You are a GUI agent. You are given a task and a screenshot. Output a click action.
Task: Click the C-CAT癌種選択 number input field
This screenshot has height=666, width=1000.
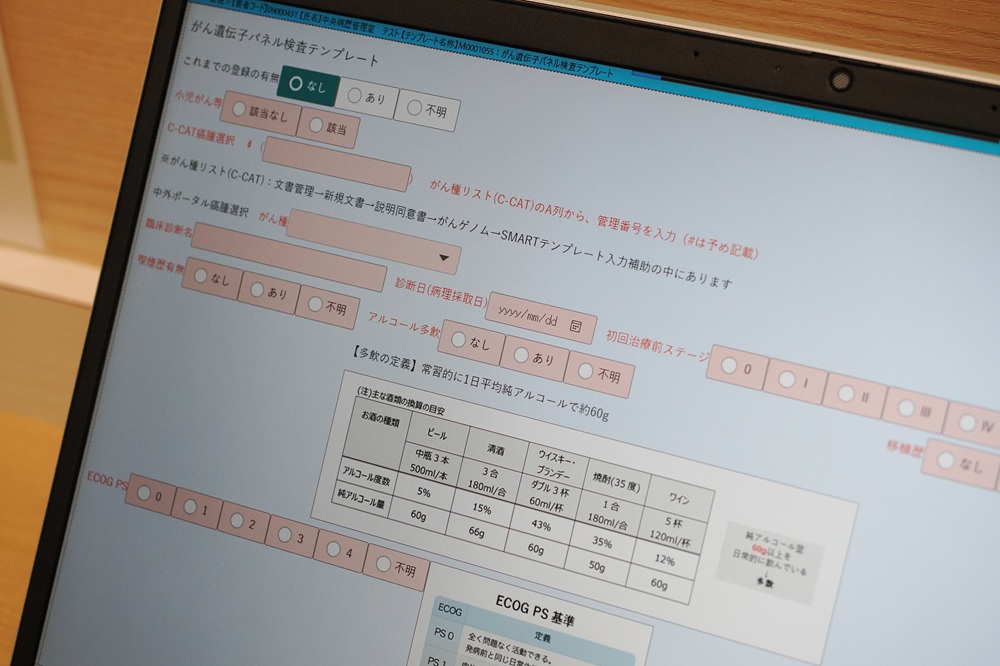click(336, 163)
